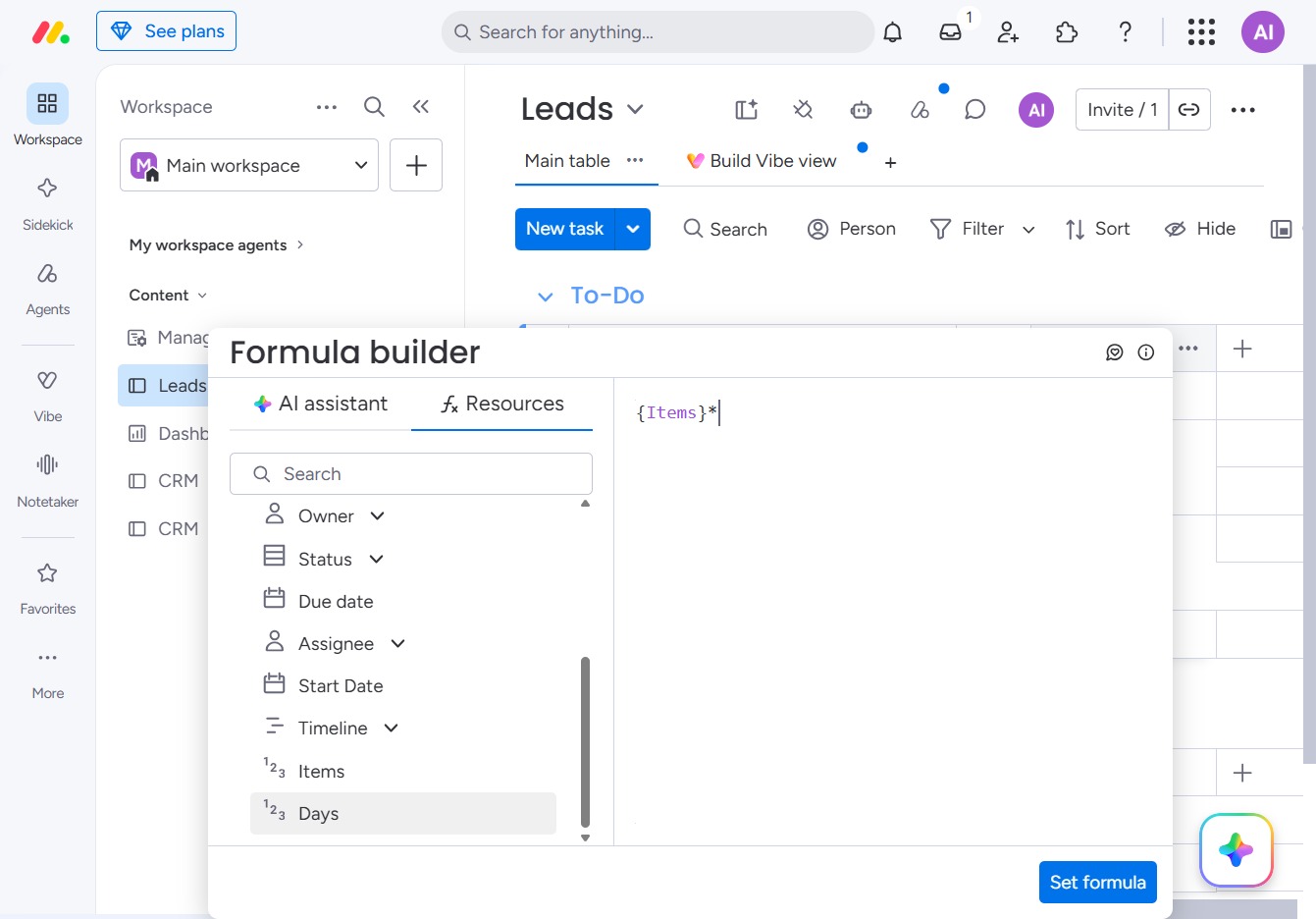
Task: Focus the Resources search field
Action: (411, 473)
